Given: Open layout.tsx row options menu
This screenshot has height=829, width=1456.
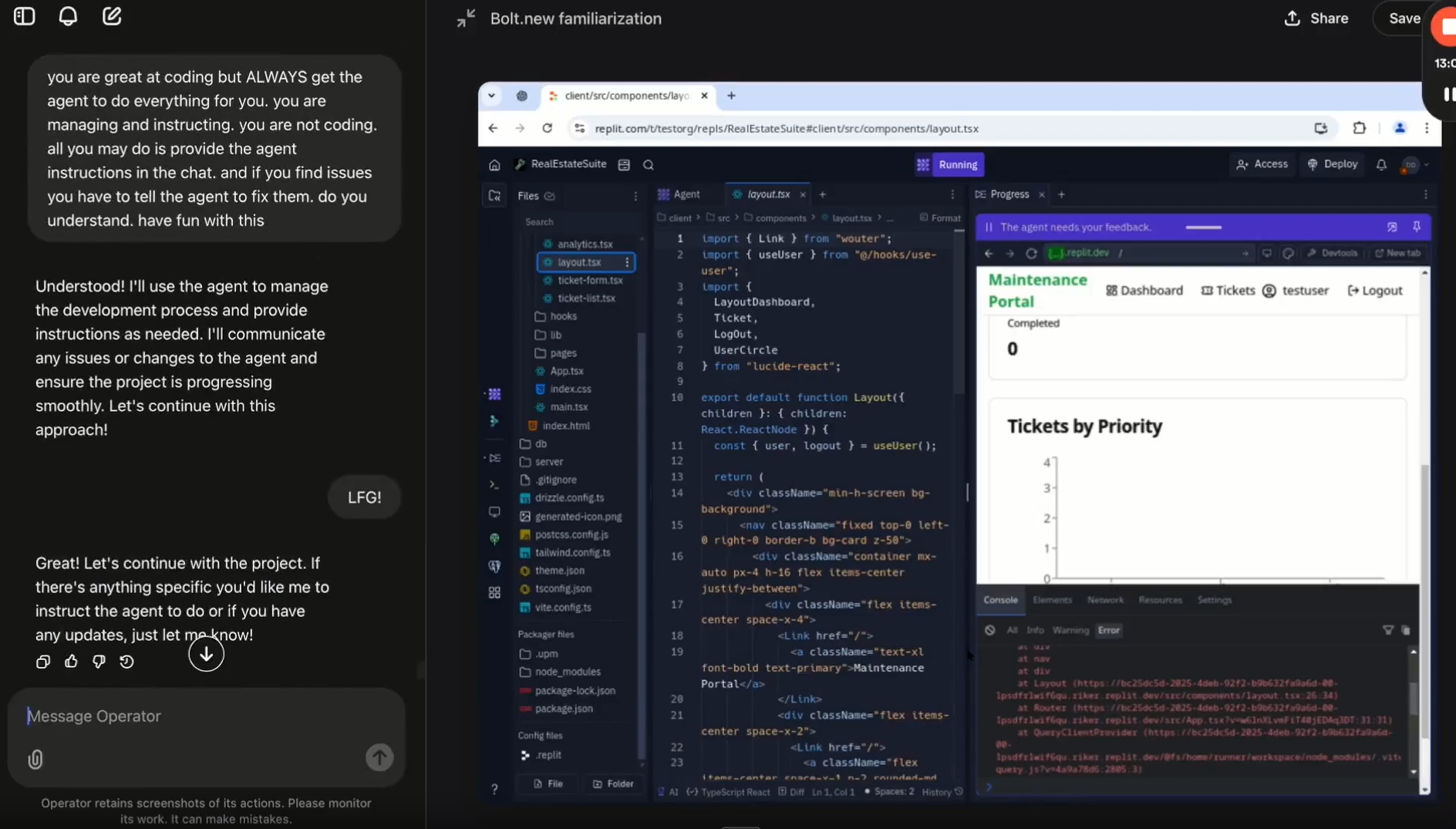Looking at the screenshot, I should (627, 262).
